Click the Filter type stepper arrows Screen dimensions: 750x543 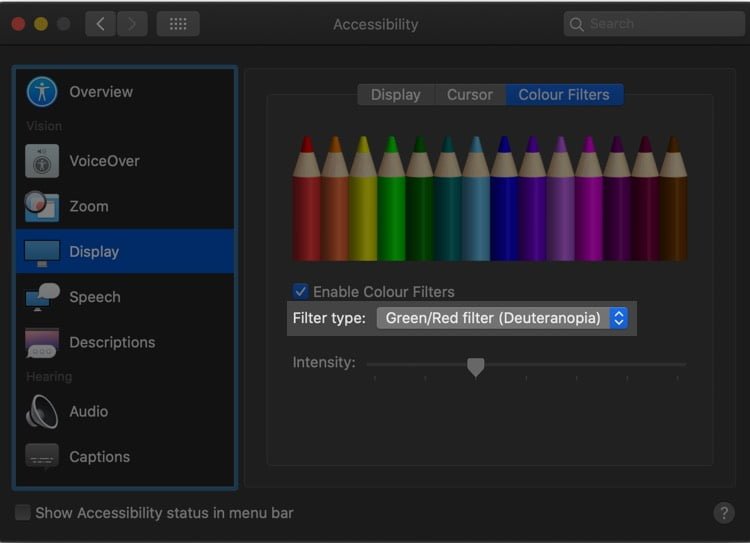pyautogui.click(x=618, y=318)
